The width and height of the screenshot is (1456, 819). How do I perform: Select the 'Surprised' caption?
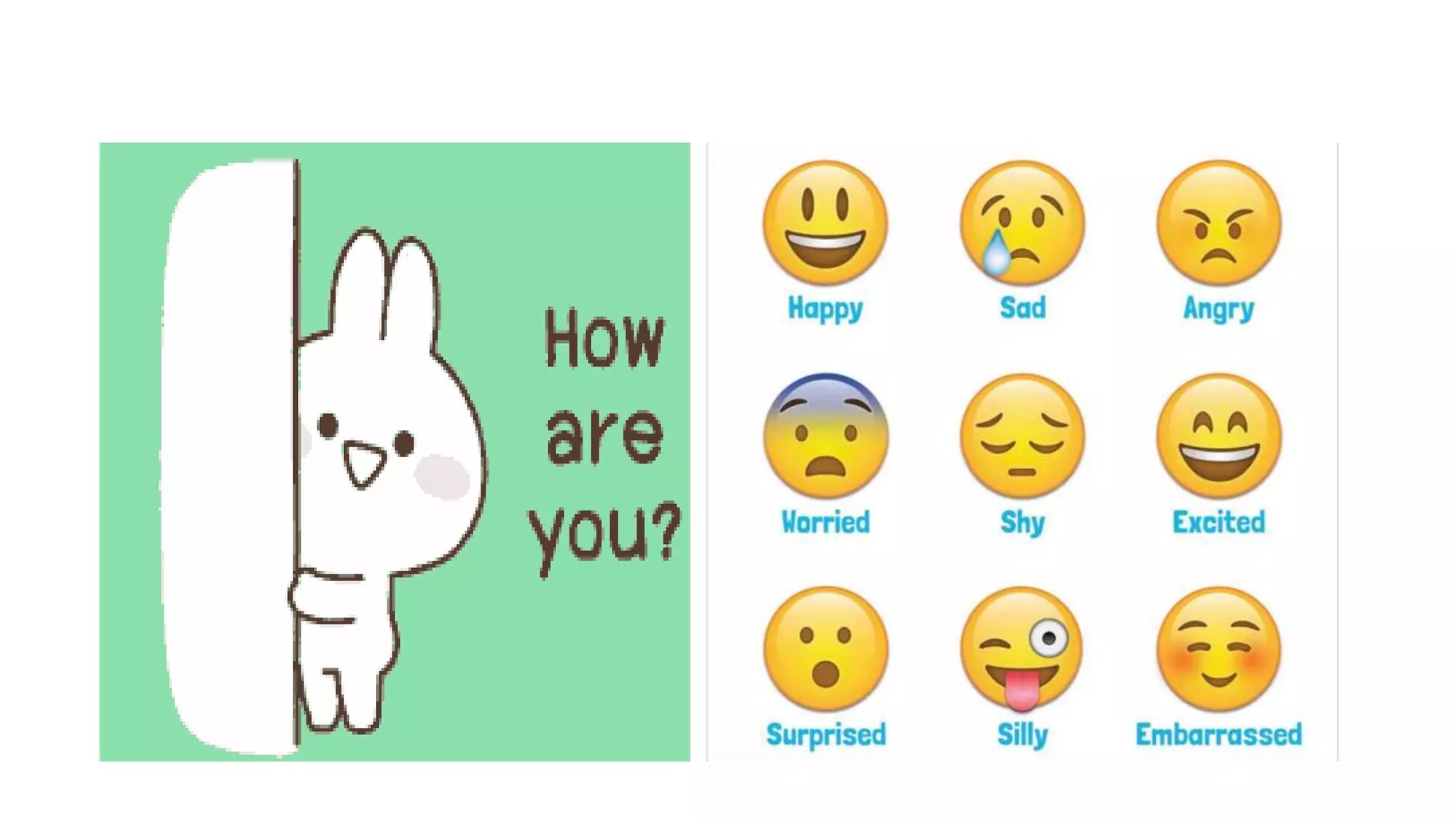tap(825, 736)
